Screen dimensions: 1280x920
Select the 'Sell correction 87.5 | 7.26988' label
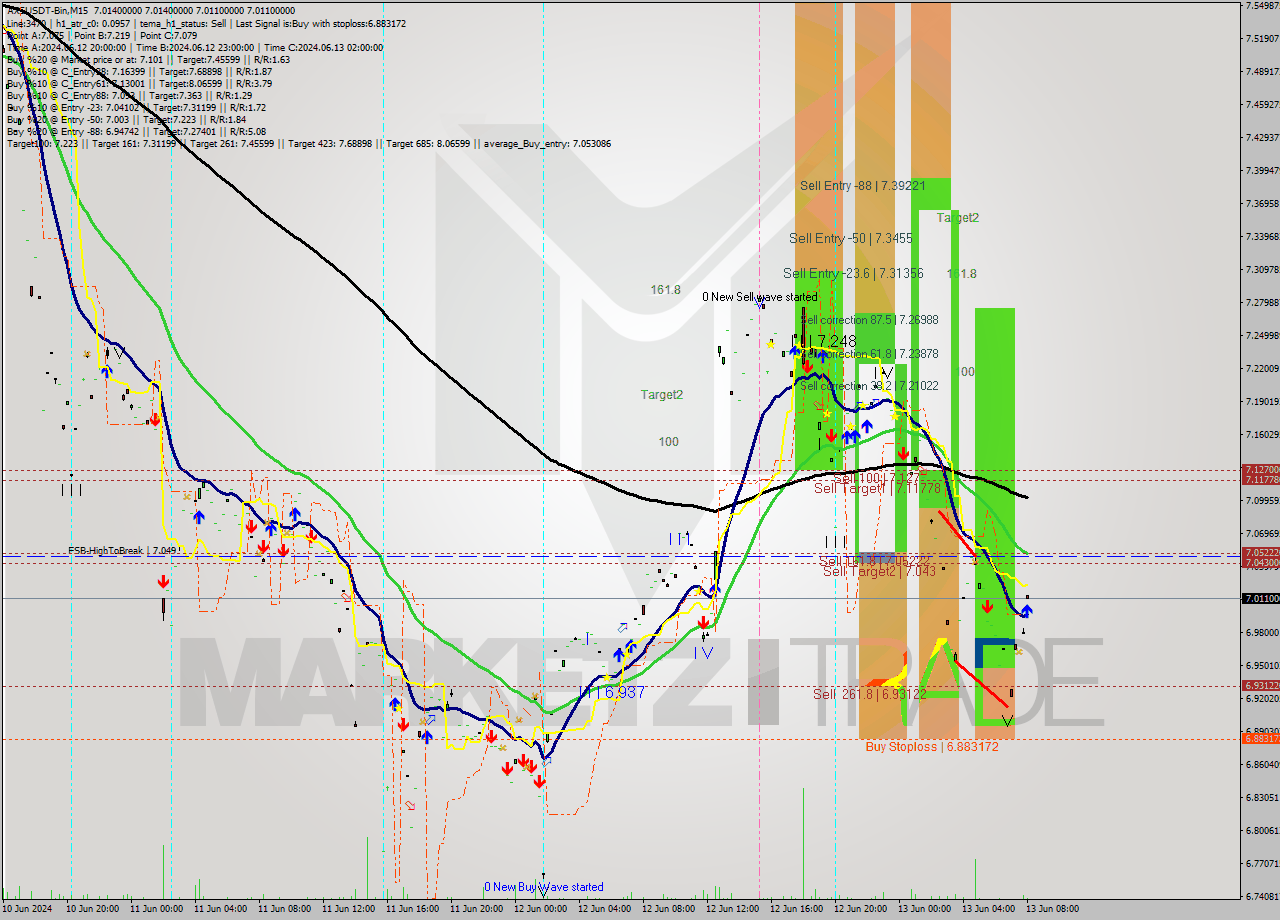(x=870, y=320)
